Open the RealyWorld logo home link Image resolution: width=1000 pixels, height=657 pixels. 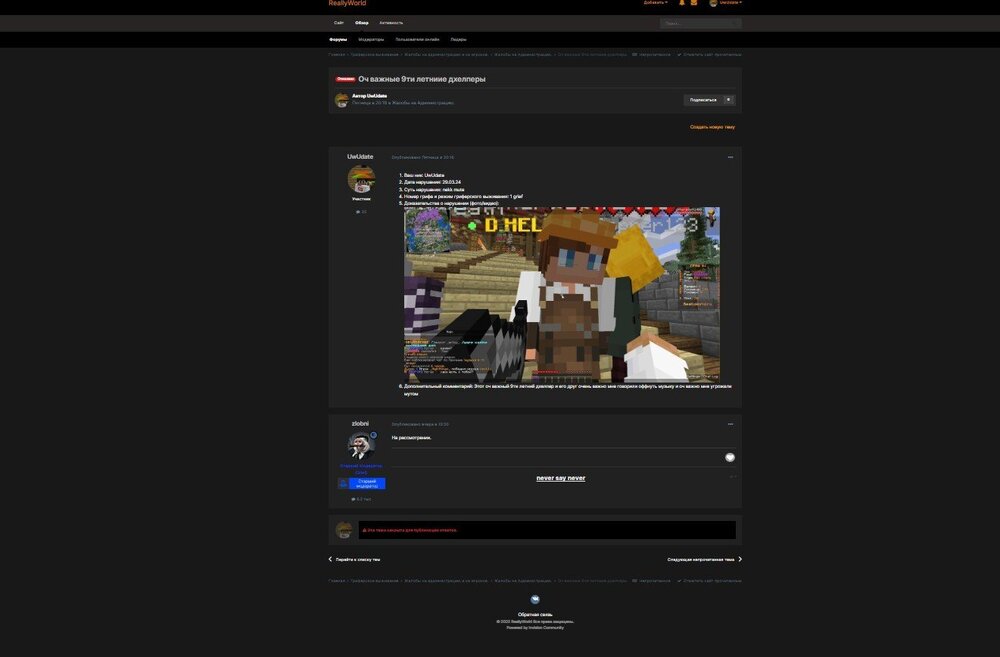pos(347,3)
